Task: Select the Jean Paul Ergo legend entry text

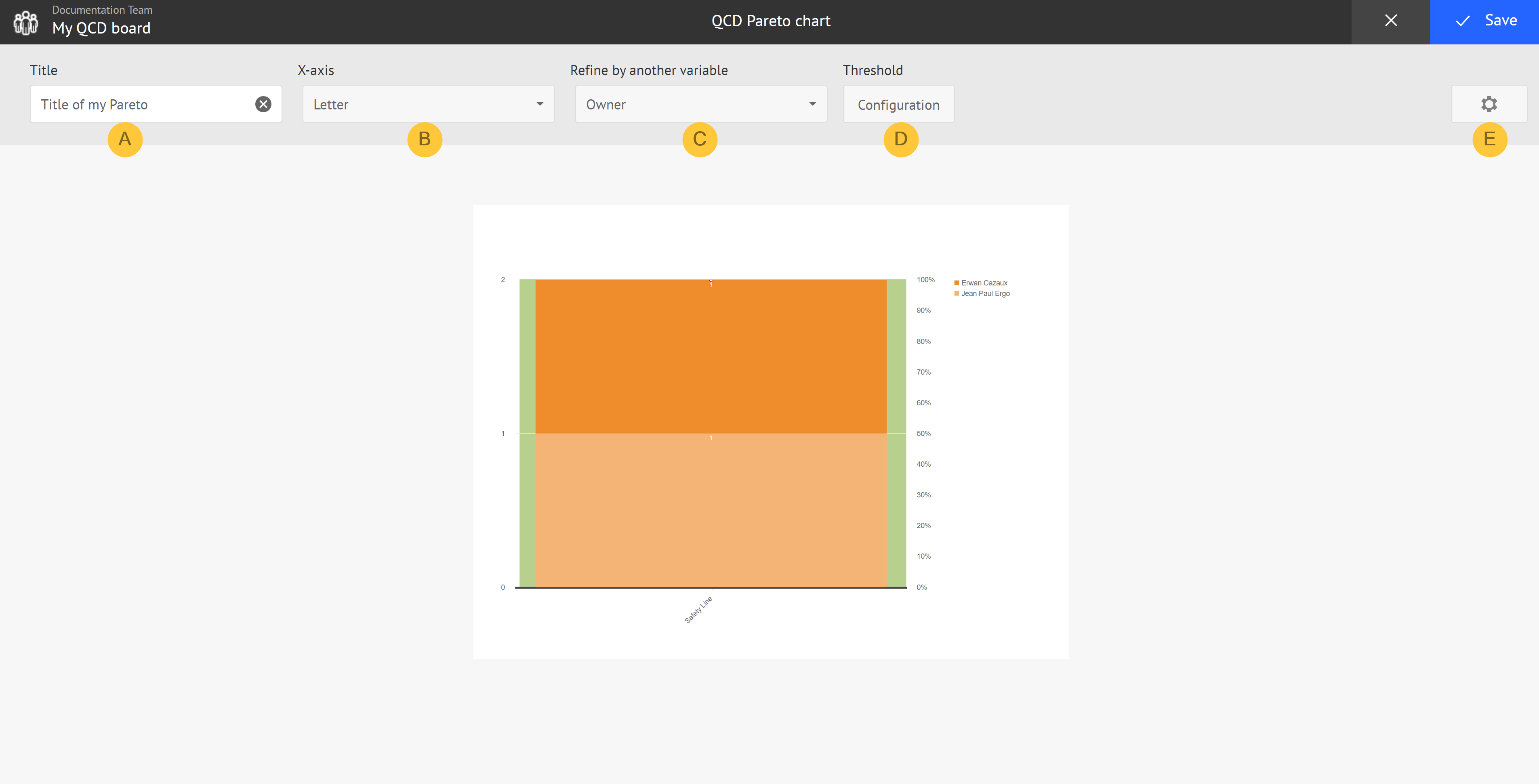Action: coord(985,293)
